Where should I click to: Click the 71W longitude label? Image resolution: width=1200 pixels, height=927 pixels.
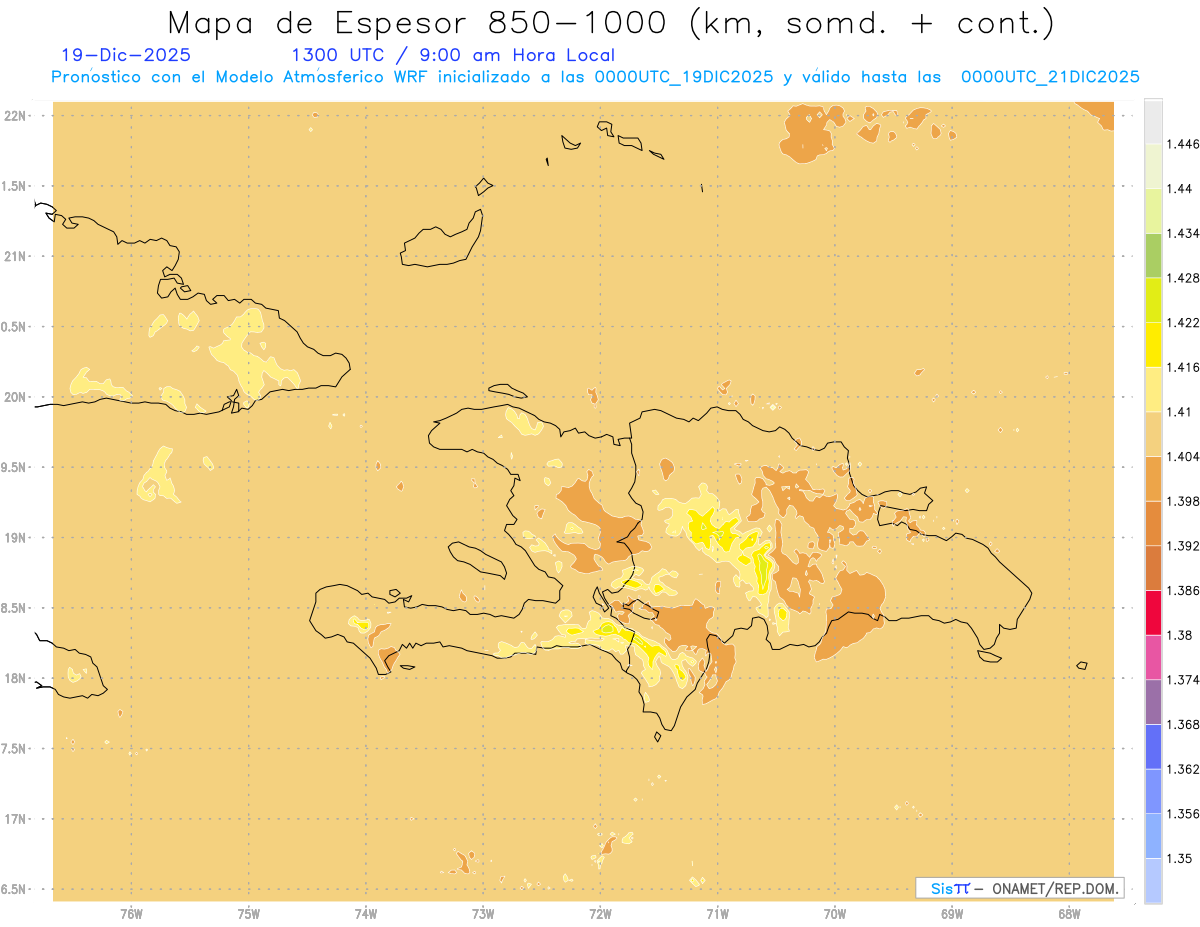[x=717, y=914]
